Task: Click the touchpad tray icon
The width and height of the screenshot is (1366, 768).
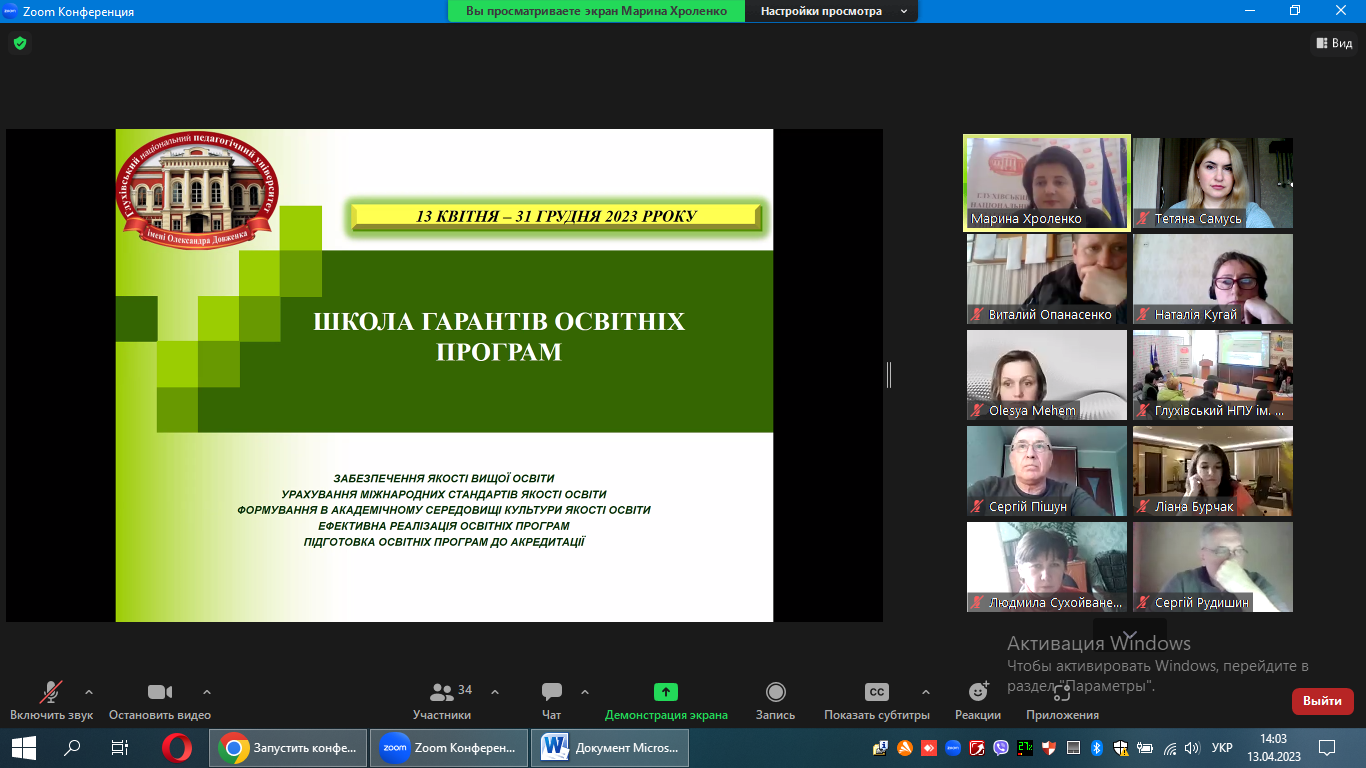Action: click(x=1073, y=747)
